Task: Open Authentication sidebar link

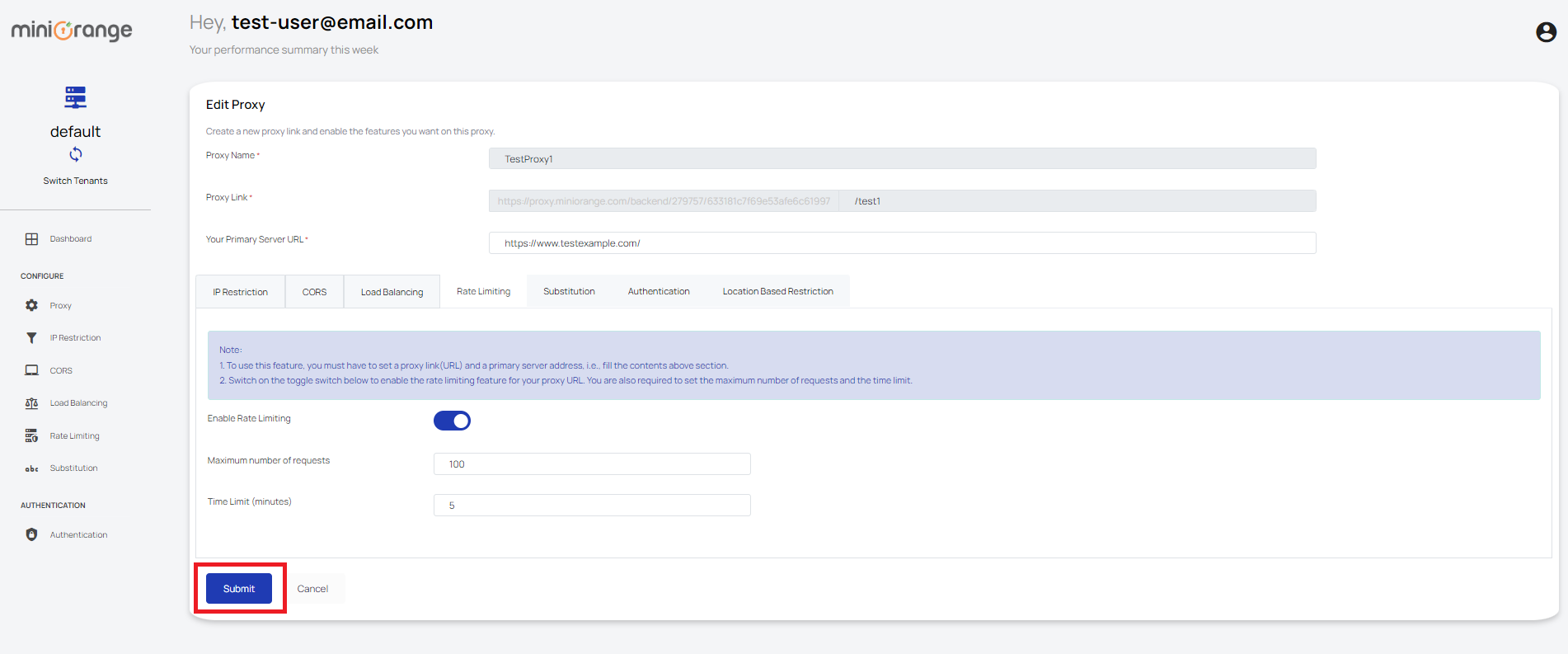Action: coord(78,535)
